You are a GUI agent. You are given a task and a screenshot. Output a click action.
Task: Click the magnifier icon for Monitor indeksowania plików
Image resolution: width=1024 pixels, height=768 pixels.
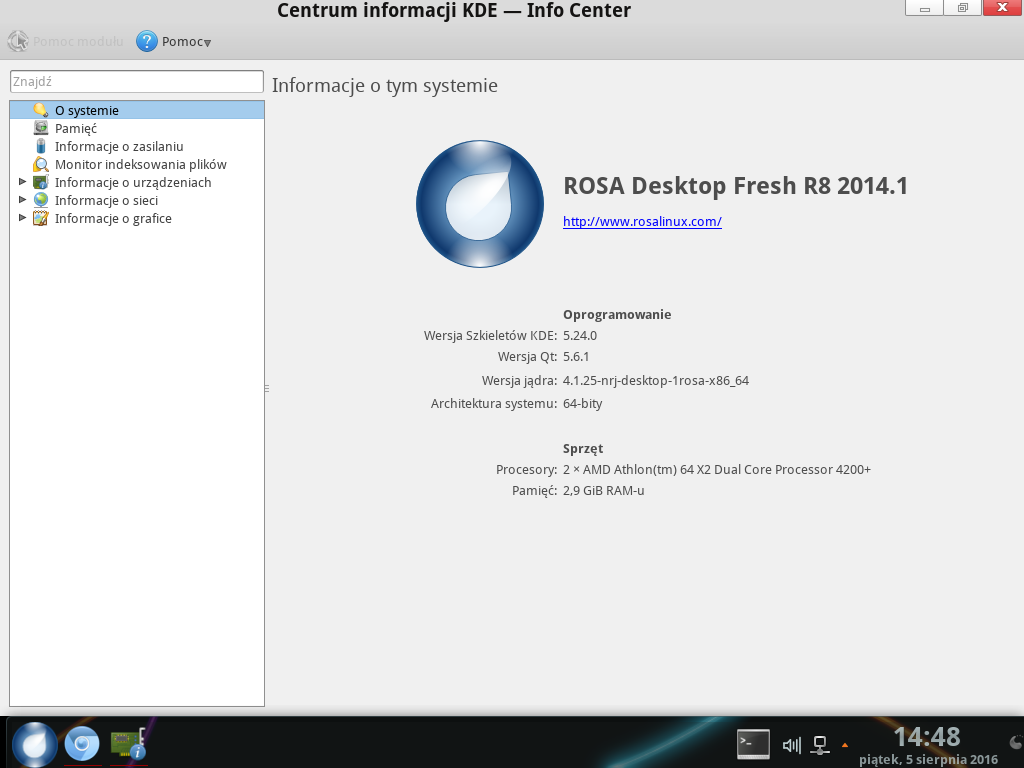tap(40, 164)
